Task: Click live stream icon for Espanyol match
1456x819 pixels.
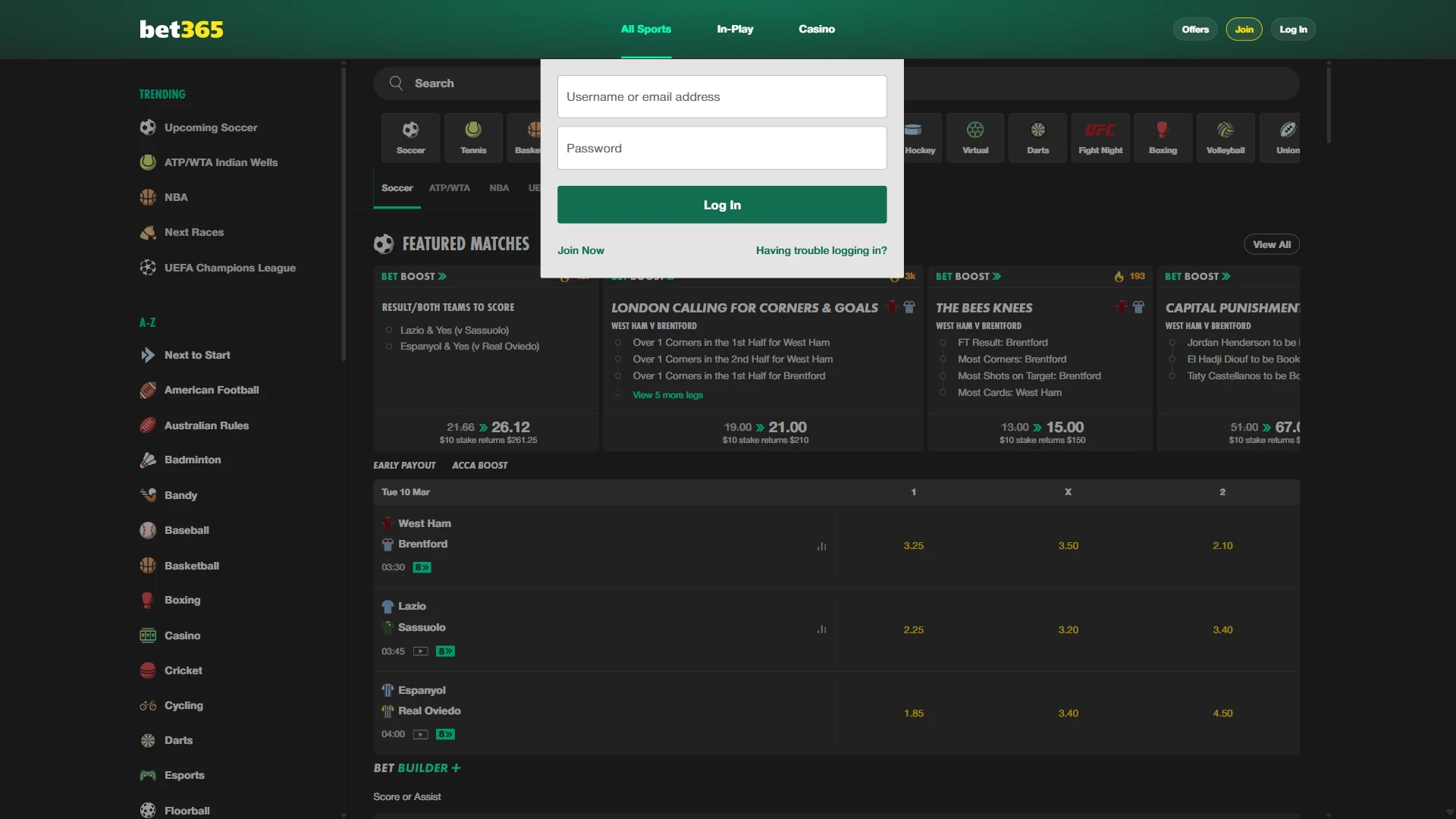Action: [421, 734]
